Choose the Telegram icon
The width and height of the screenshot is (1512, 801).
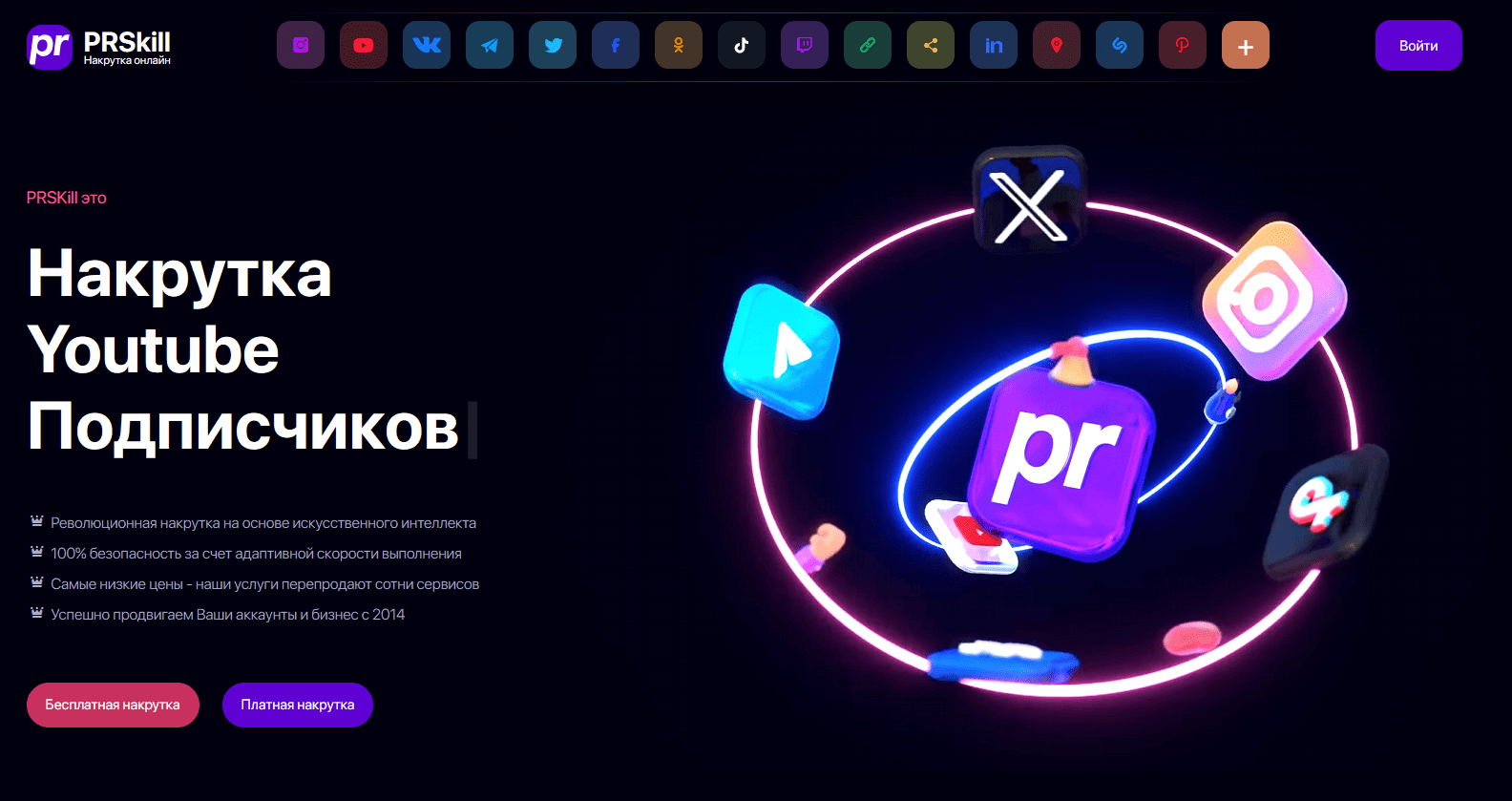[490, 45]
